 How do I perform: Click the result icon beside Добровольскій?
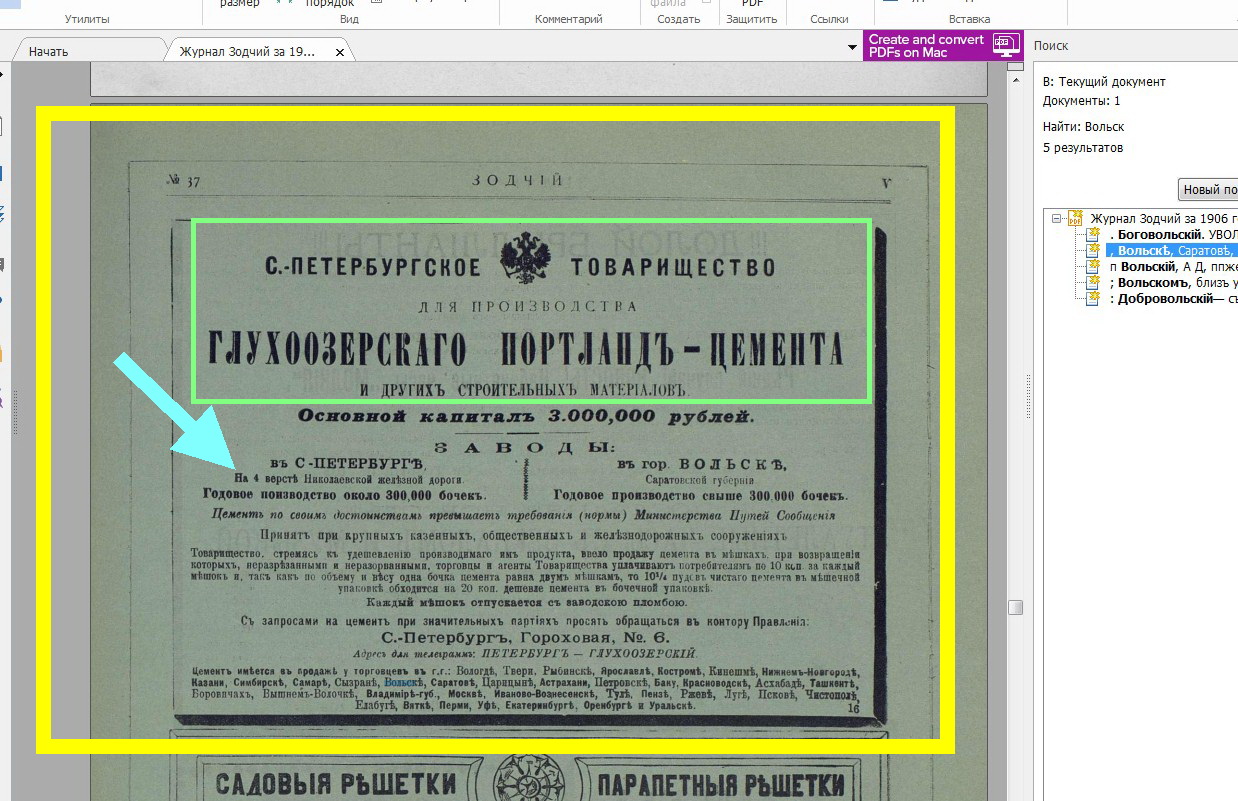tap(1093, 298)
